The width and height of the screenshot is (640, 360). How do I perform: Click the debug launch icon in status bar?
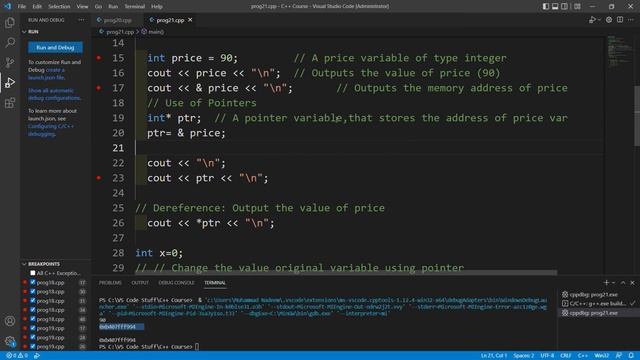[37, 356]
